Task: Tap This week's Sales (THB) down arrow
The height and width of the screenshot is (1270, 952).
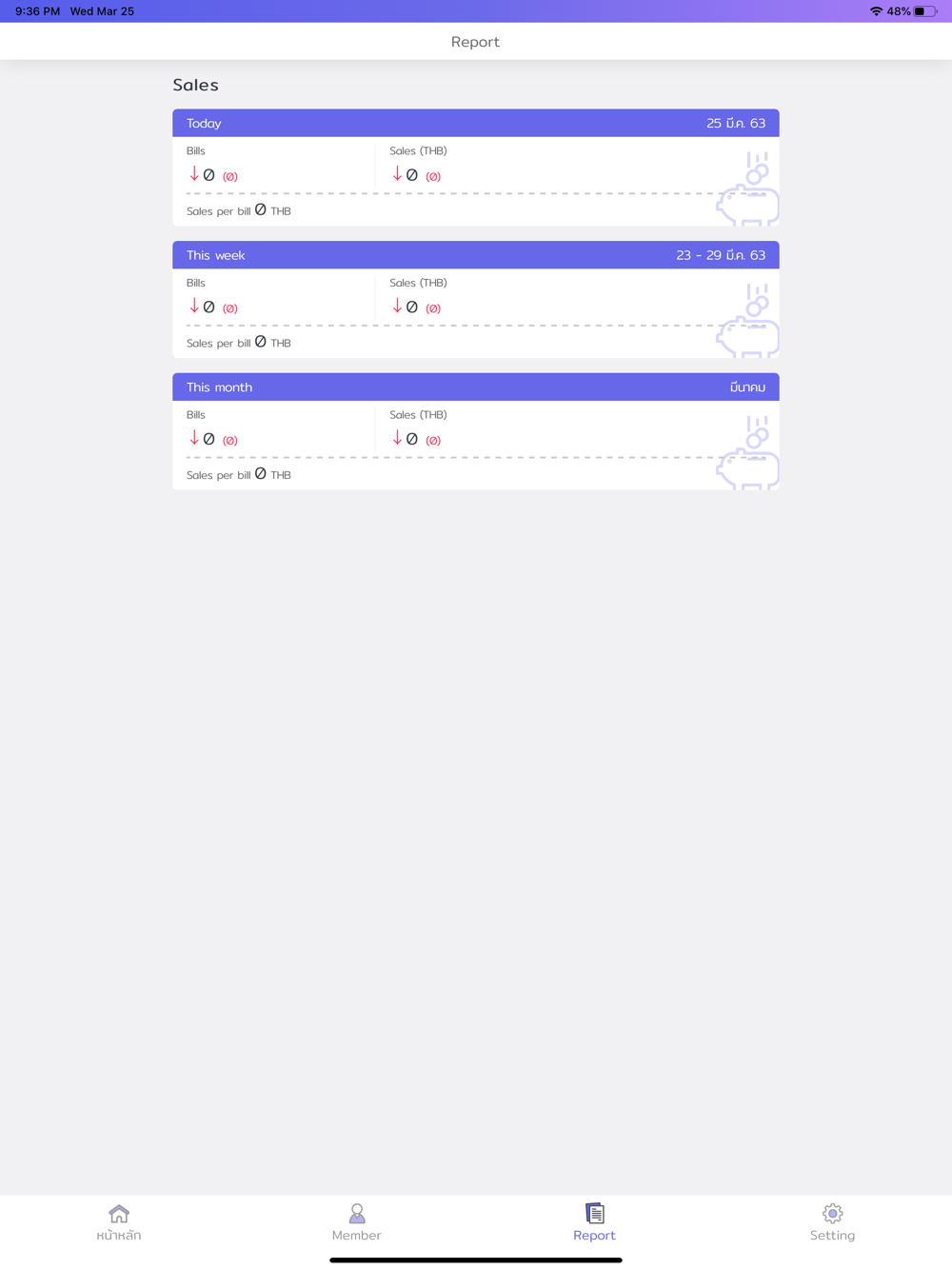Action: pyautogui.click(x=397, y=306)
